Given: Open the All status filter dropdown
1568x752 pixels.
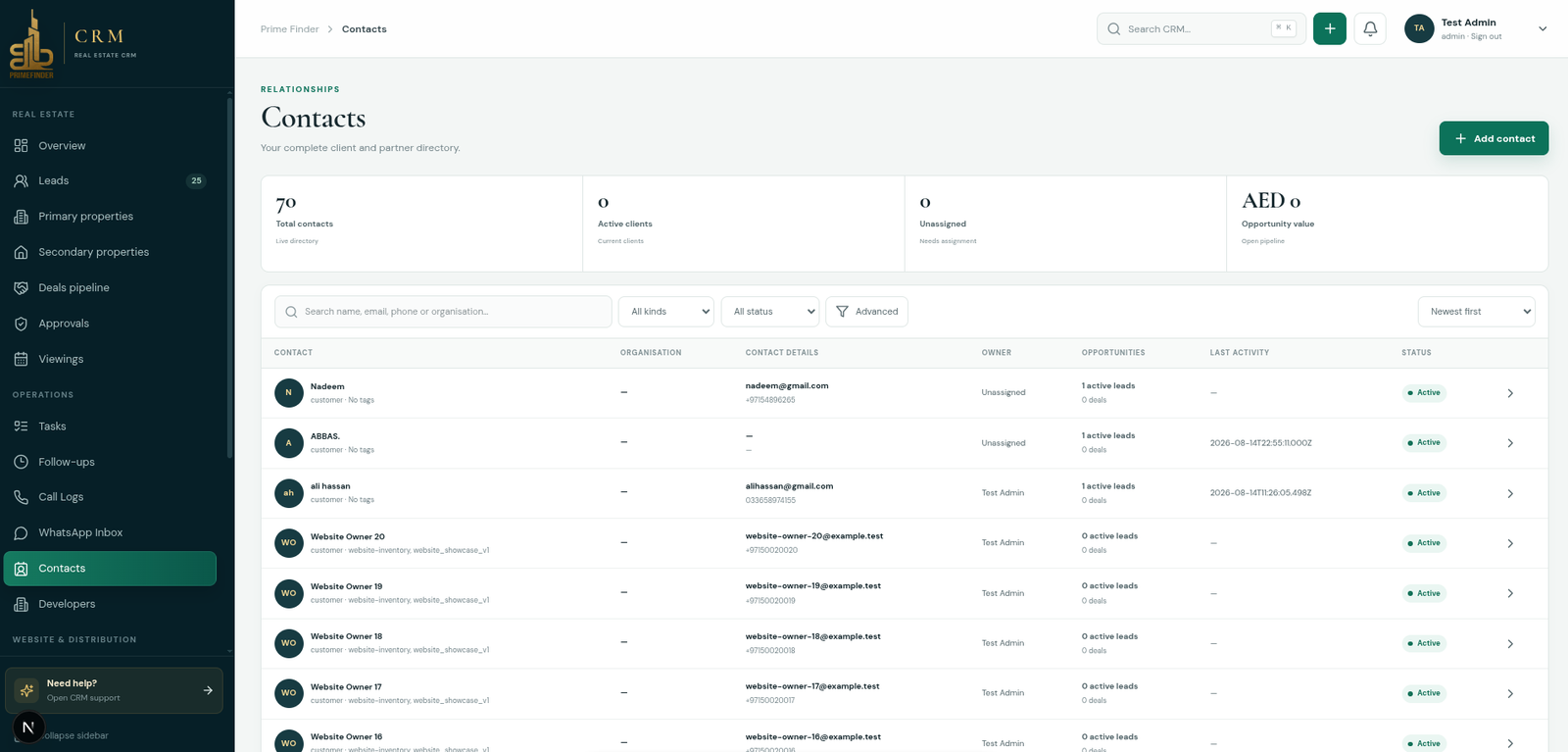Looking at the screenshot, I should 770,312.
